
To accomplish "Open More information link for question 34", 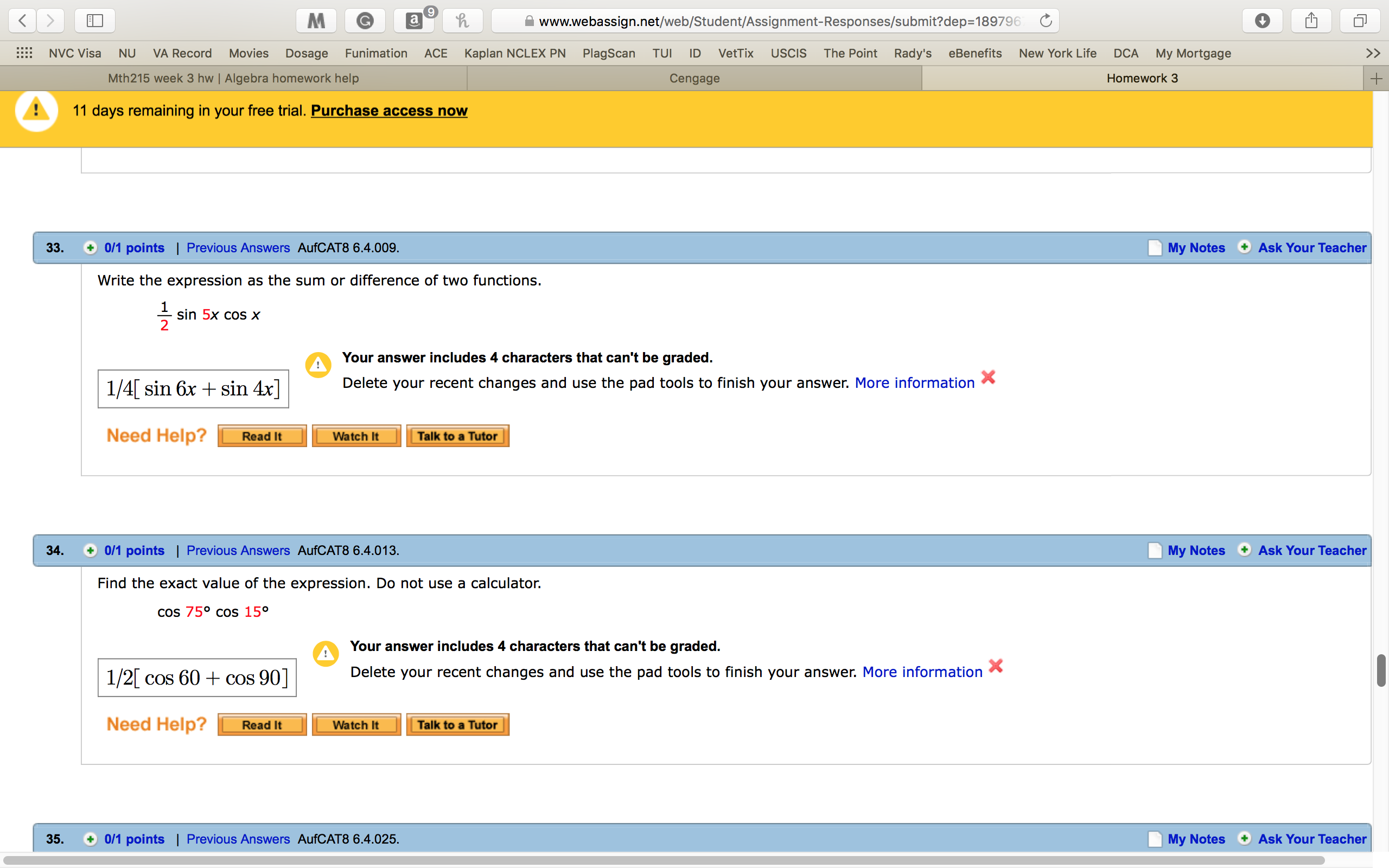I will (x=922, y=672).
